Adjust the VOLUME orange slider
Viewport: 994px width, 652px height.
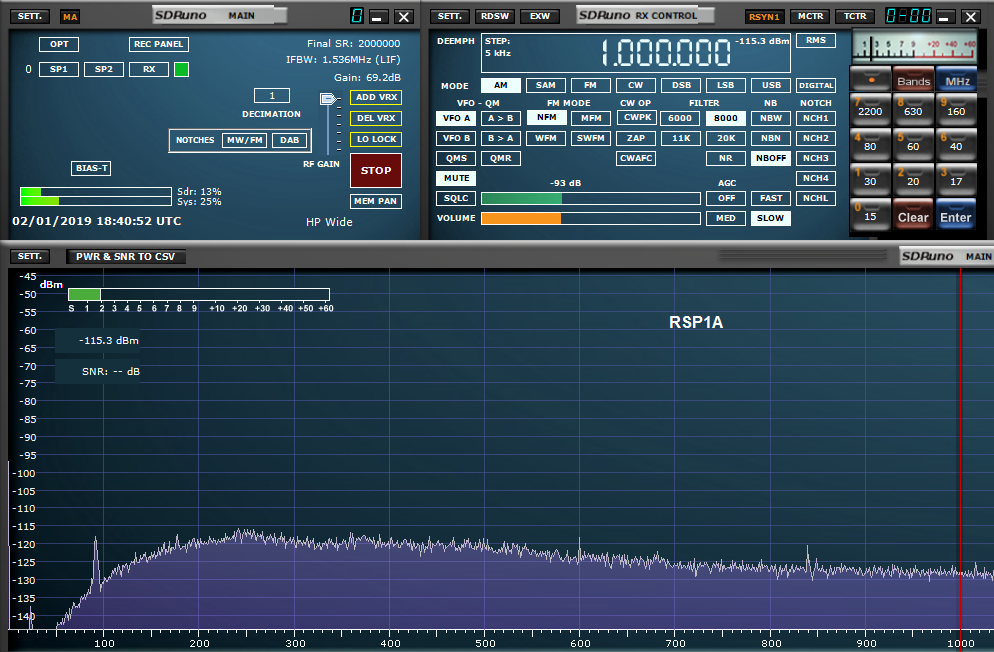[591, 219]
